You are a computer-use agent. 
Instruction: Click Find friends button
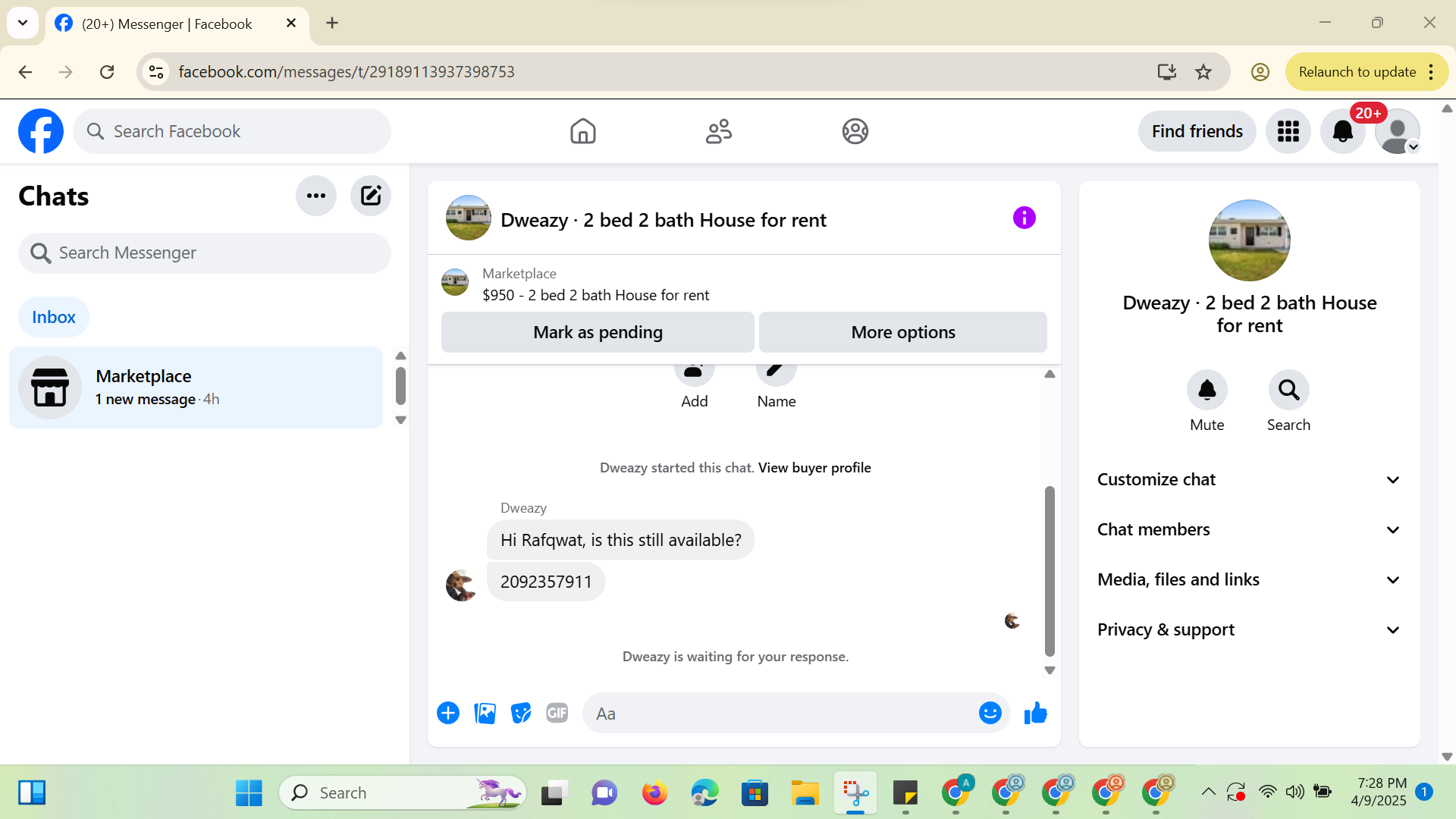coord(1197,131)
